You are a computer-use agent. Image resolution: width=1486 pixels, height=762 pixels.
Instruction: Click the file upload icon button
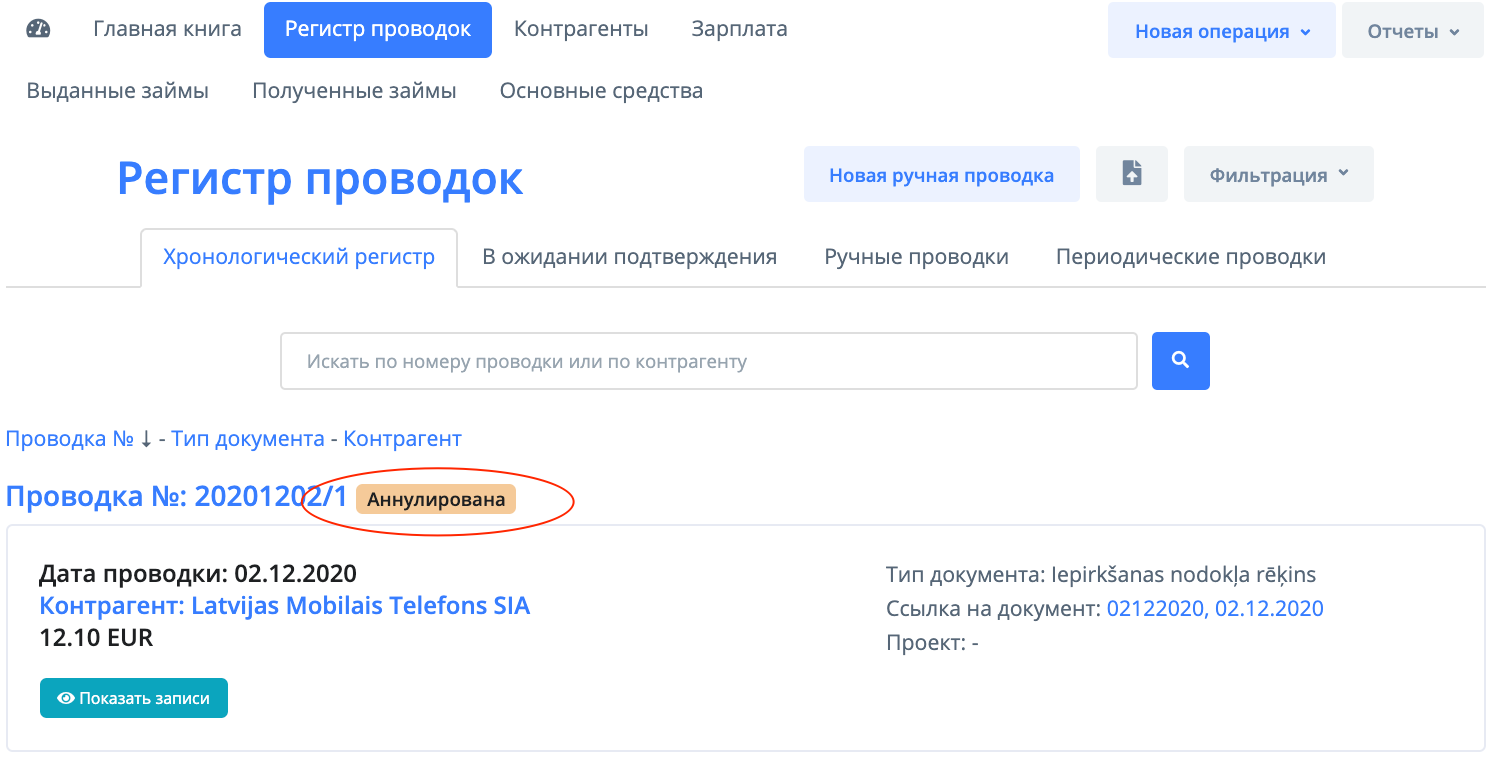point(1131,174)
